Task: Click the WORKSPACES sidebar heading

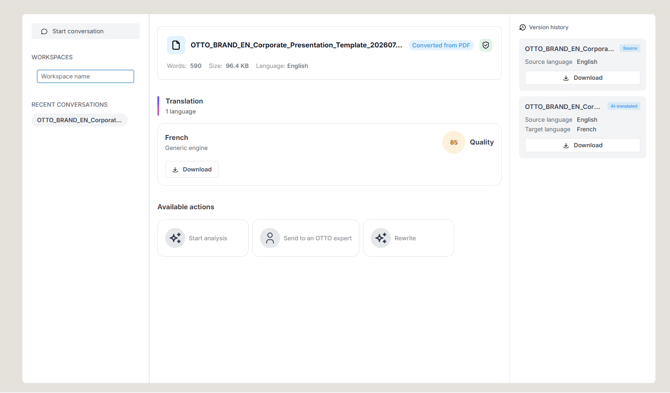Action: [x=52, y=57]
